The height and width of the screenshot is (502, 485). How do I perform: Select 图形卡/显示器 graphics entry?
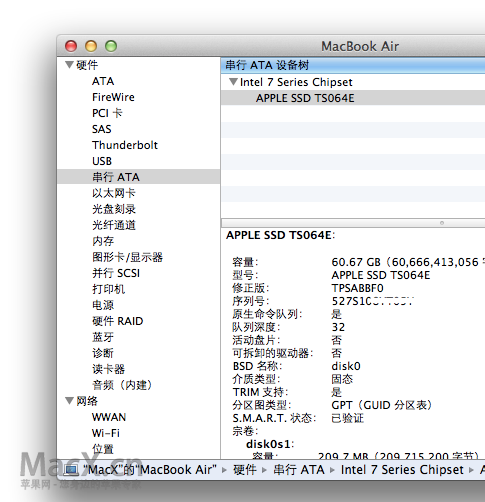127,257
